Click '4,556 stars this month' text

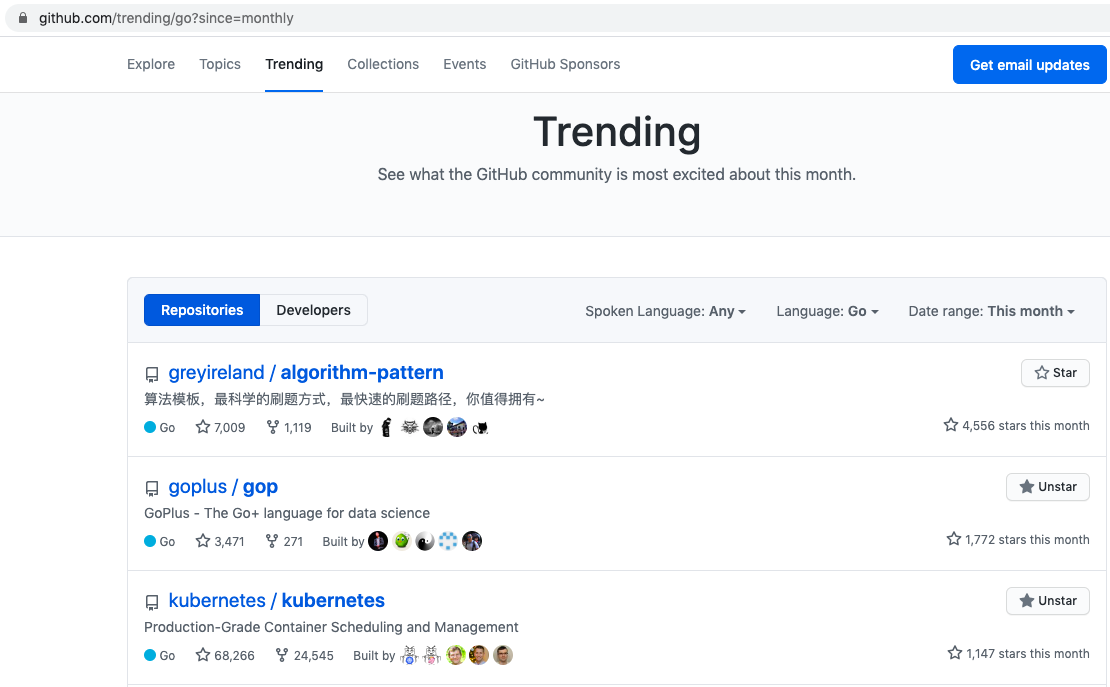click(1017, 425)
